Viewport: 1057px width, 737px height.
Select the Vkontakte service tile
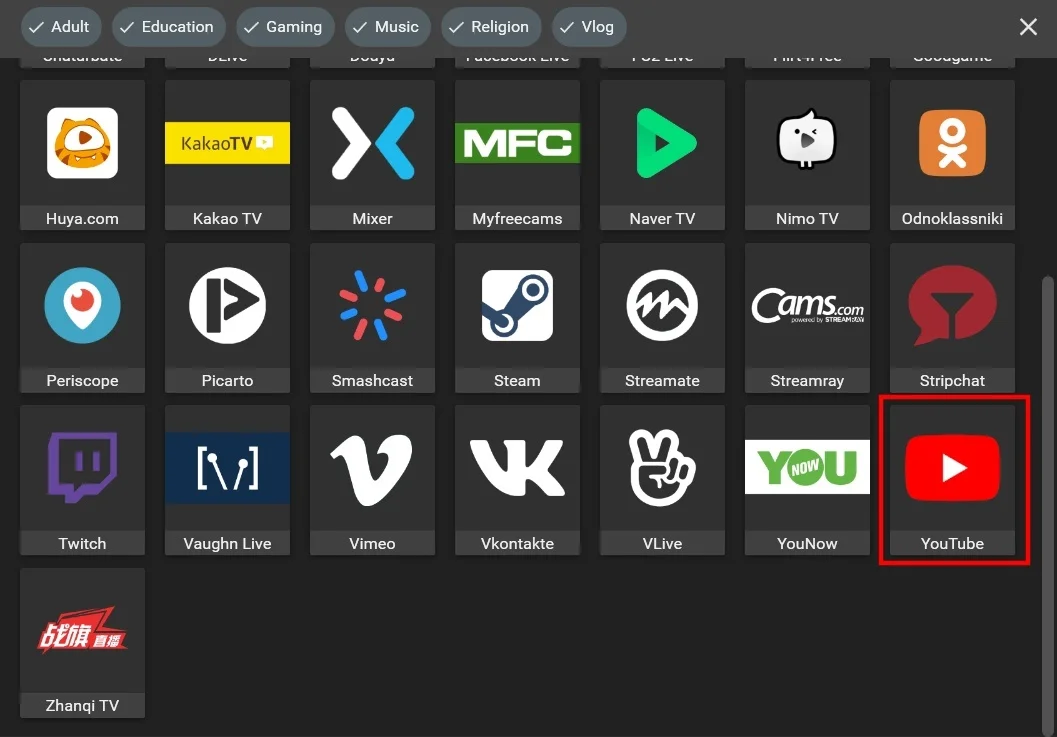(x=517, y=480)
